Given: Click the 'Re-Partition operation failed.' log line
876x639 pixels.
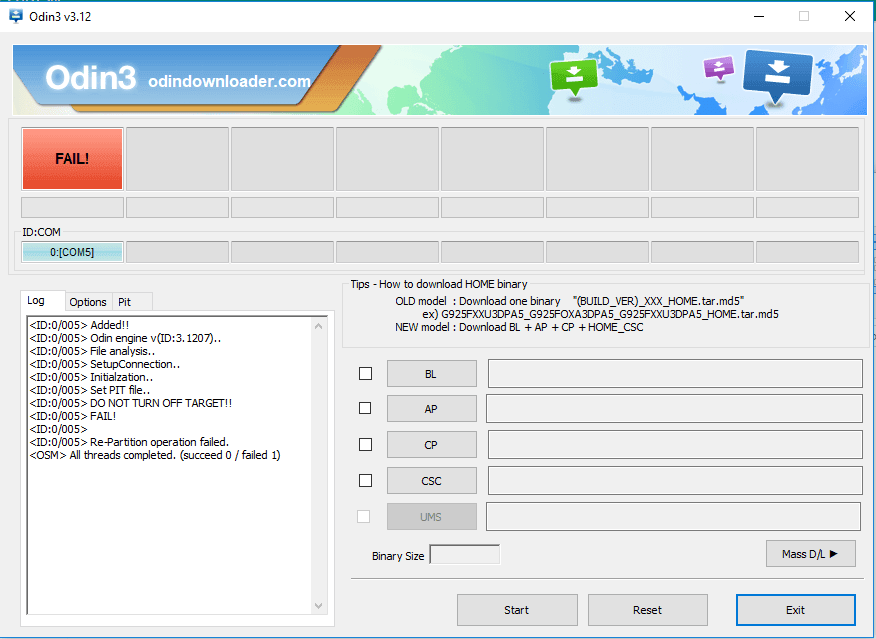Looking at the screenshot, I should click(x=129, y=442).
